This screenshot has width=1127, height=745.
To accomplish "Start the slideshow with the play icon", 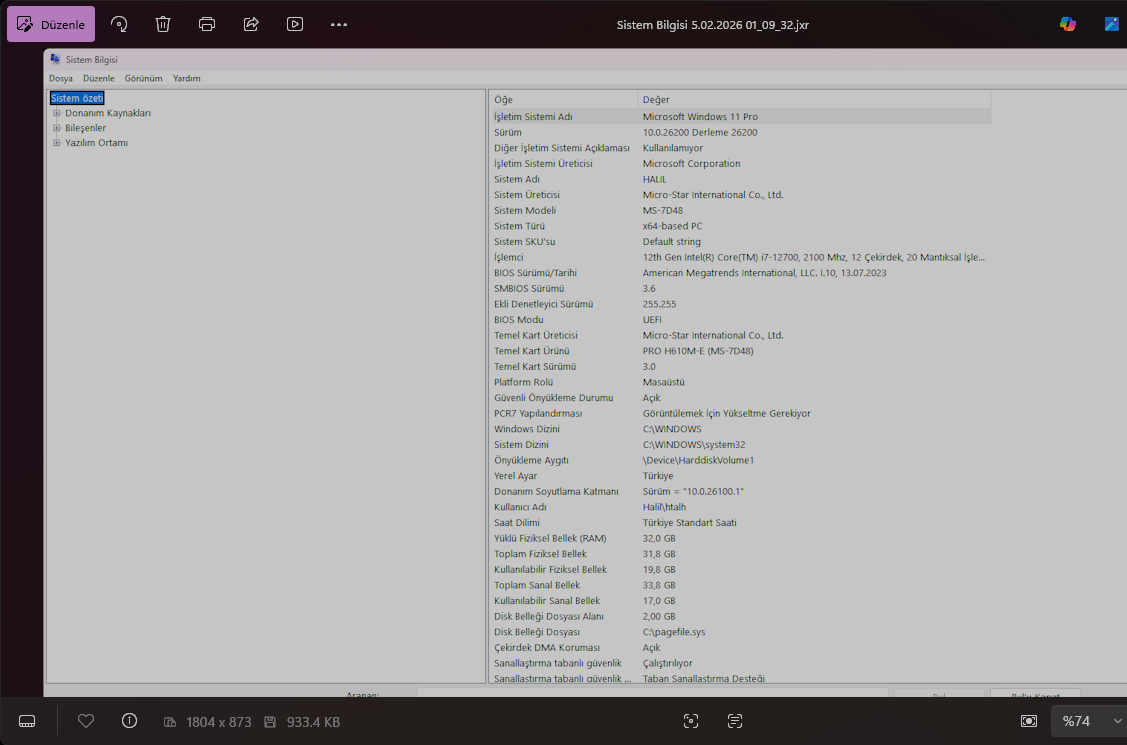I will (x=295, y=24).
